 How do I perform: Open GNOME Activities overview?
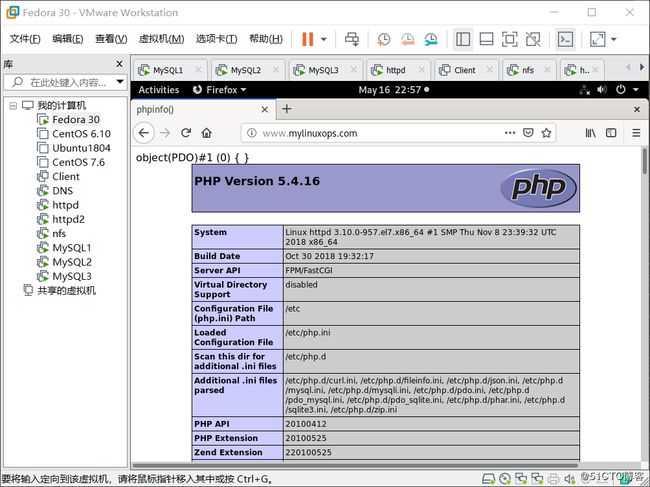[159, 90]
